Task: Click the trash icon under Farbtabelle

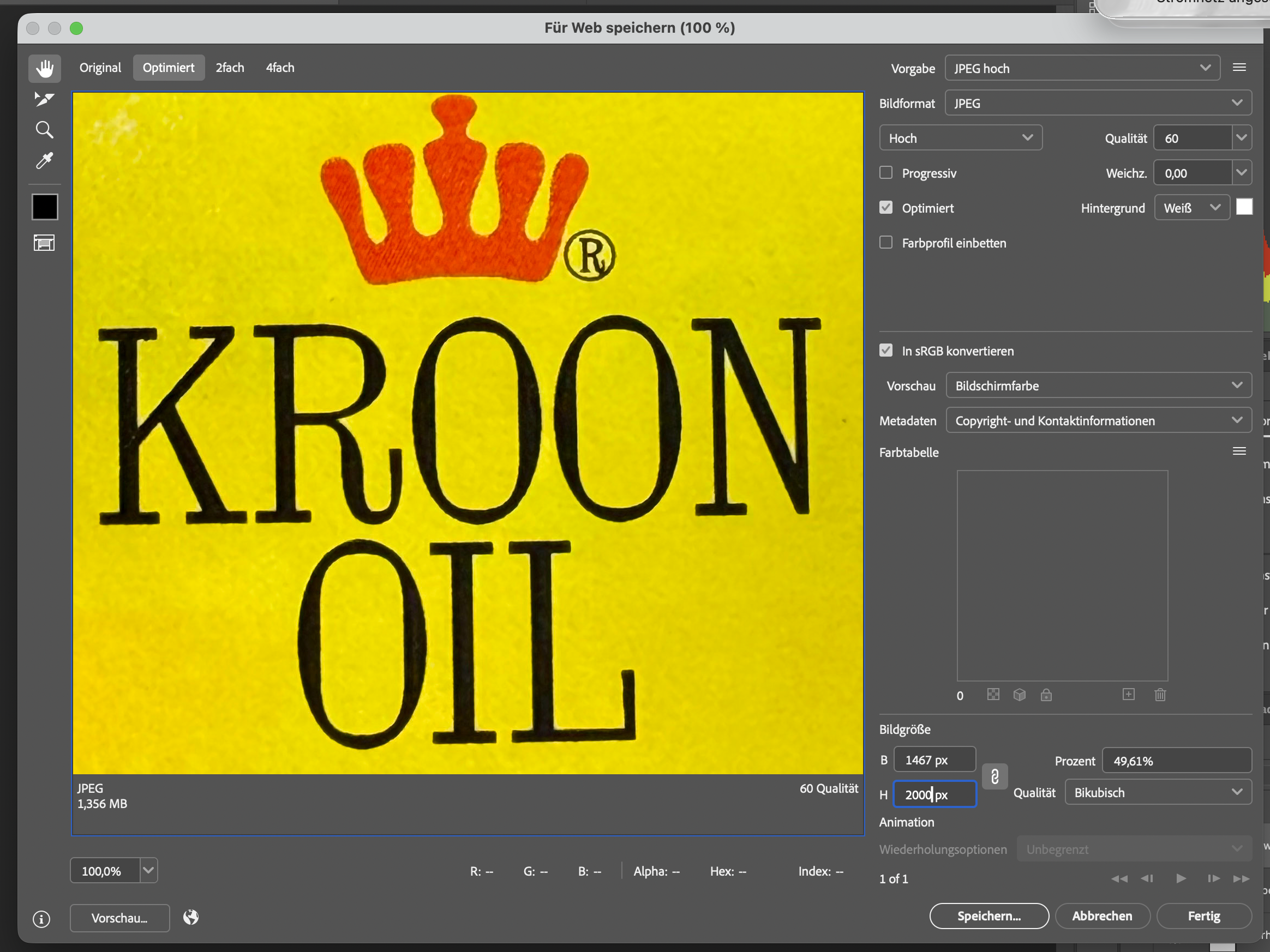Action: (x=1160, y=695)
